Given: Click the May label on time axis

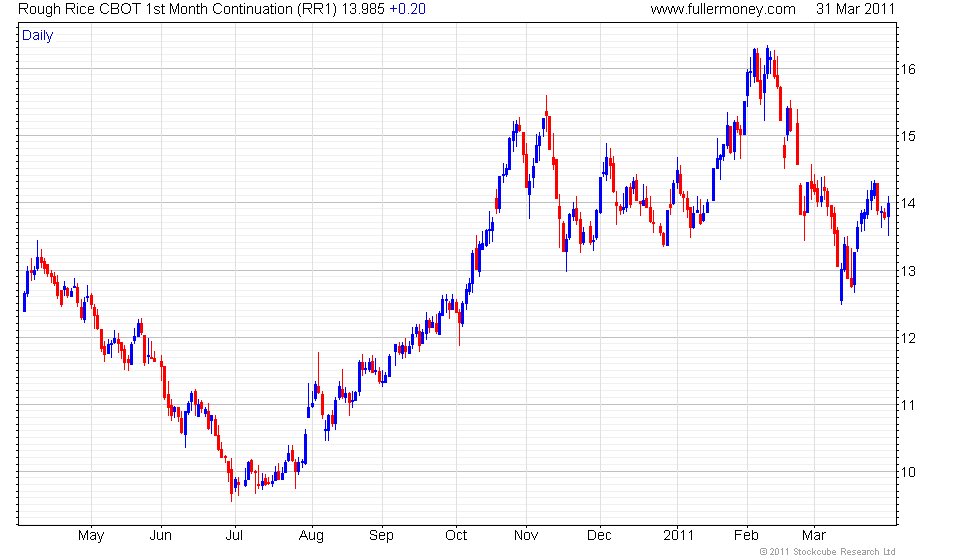Looking at the screenshot, I should tap(91, 536).
